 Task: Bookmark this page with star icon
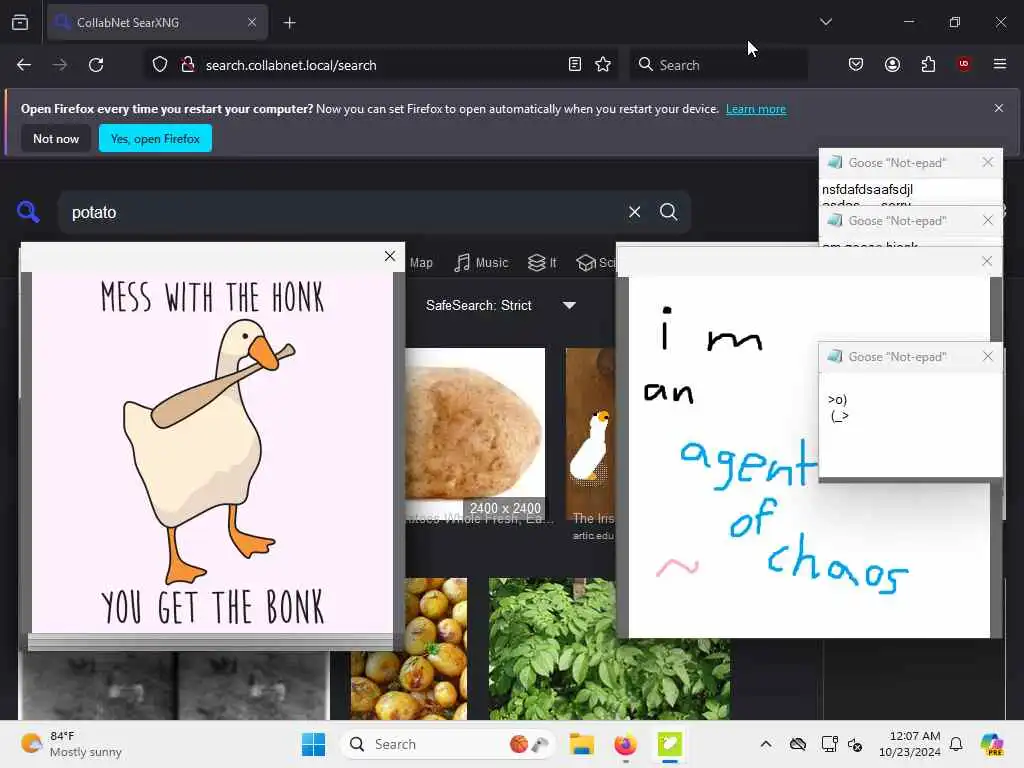point(603,65)
